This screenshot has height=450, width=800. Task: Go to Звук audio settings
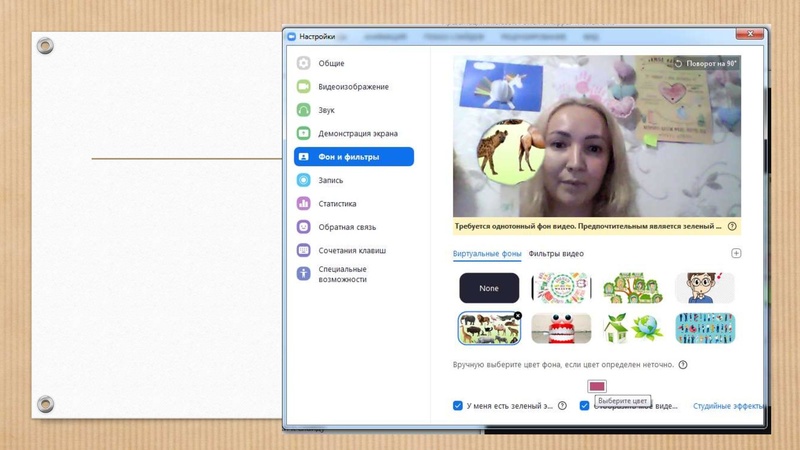(326, 110)
